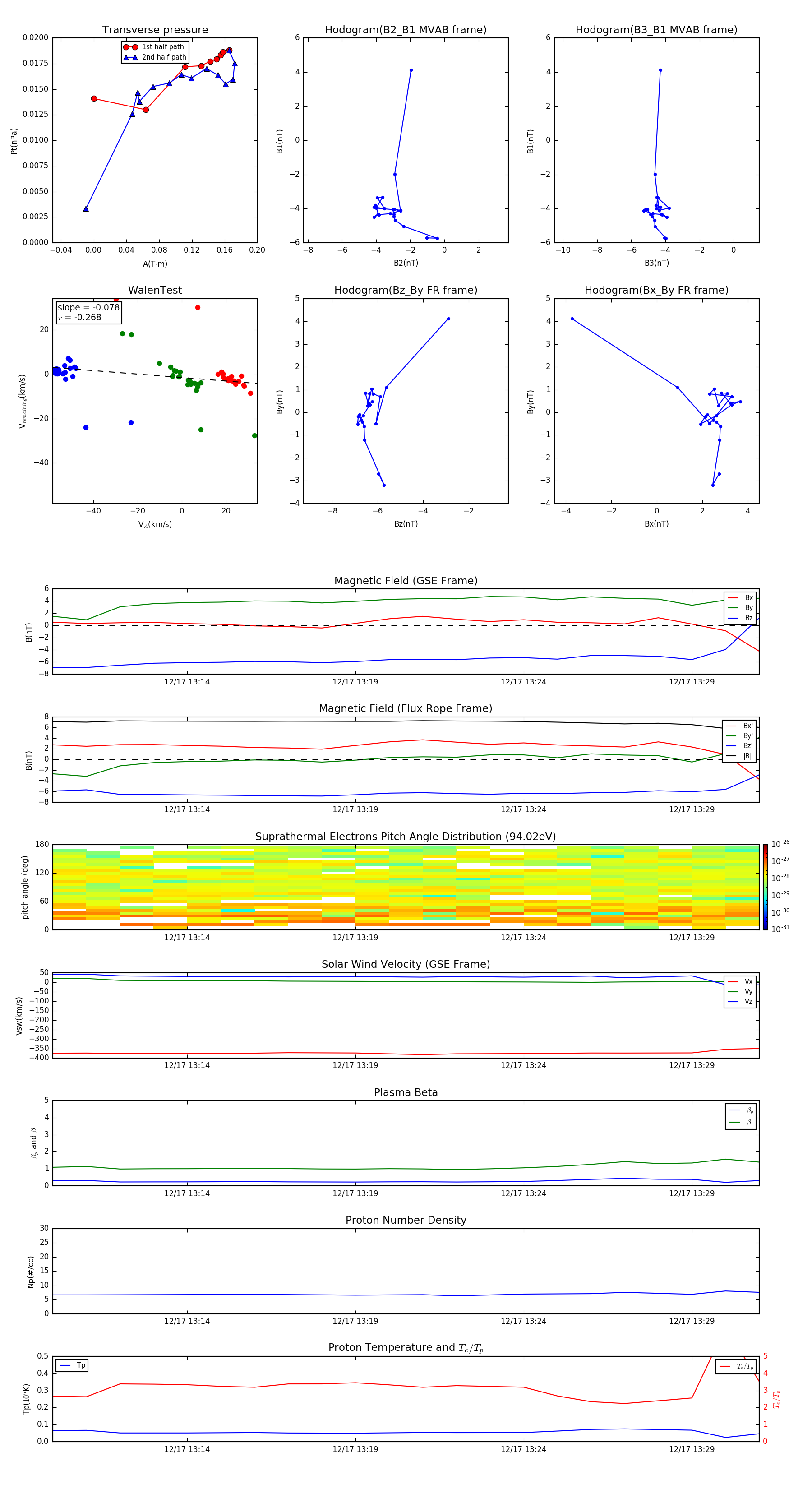Click '12/17 13:29' tick under Plasma Beta panel
Image resolution: width=812 pixels, height=1489 pixels.
pos(691,1193)
